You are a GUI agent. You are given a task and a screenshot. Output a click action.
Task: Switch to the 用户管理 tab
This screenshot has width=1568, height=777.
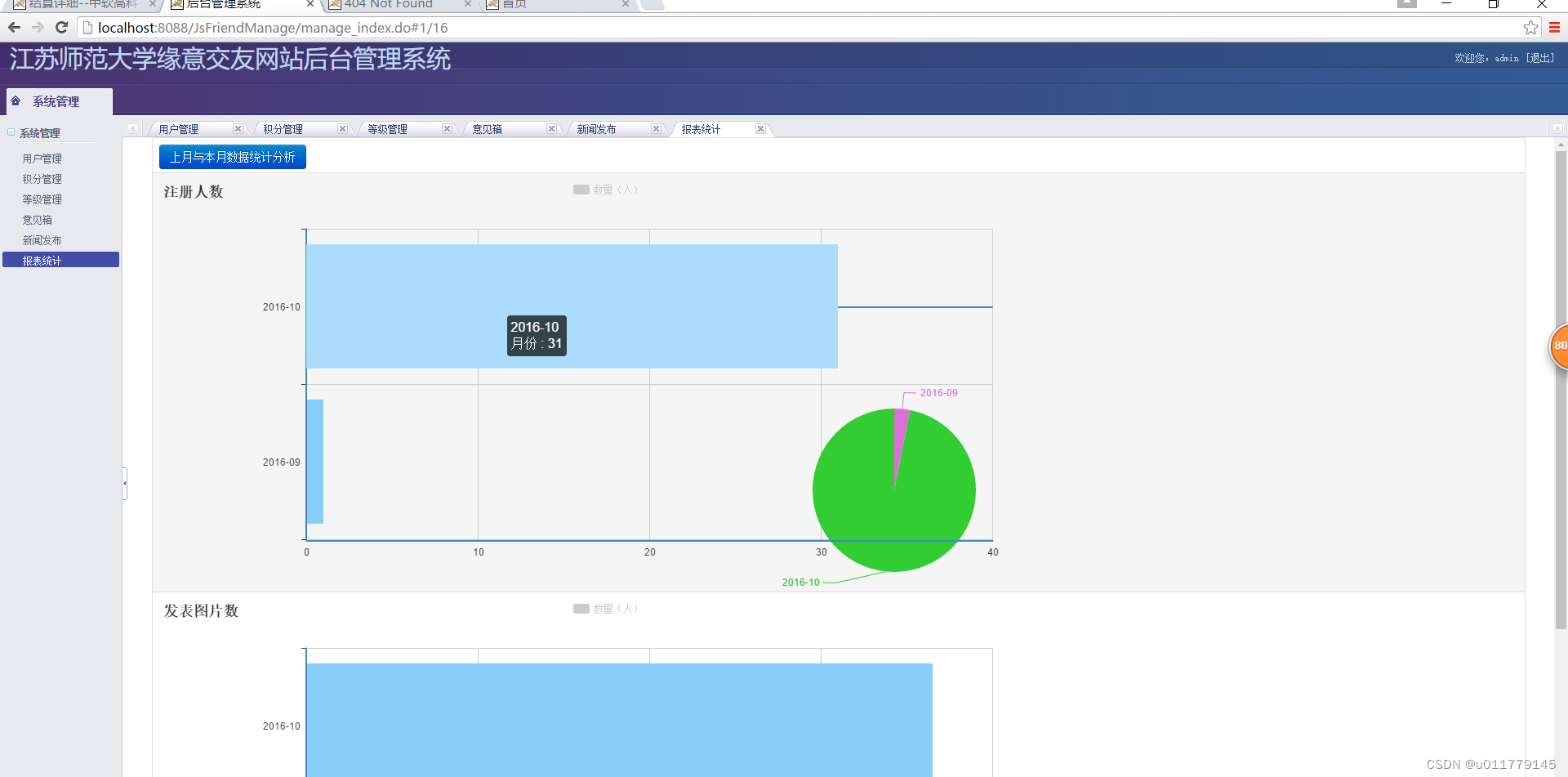point(178,129)
